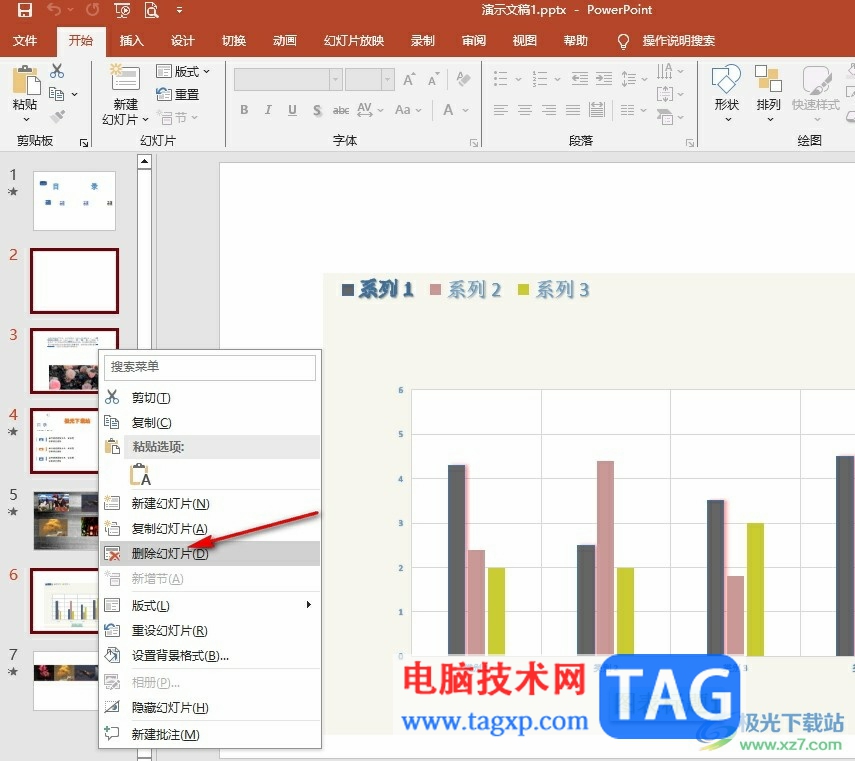The image size is (855, 761).
Task: Switch to the Insert (插入) tab
Action: tap(131, 41)
